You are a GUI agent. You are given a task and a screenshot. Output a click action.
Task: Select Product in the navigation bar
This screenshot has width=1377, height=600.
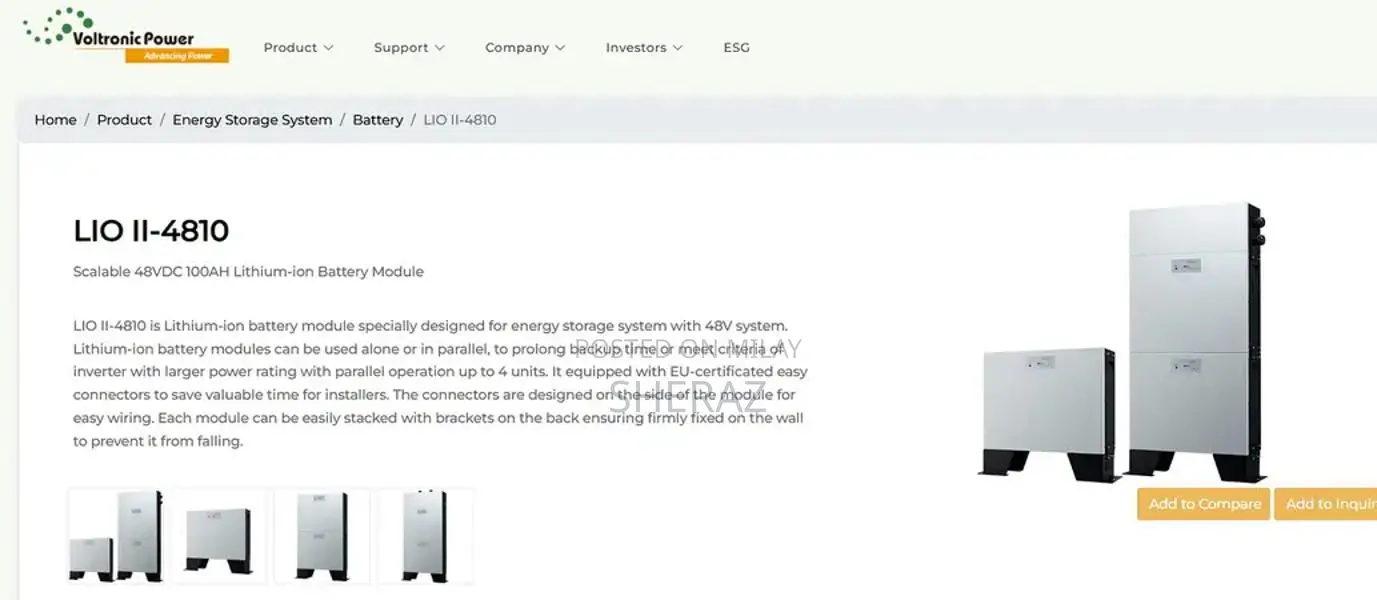[x=292, y=47]
